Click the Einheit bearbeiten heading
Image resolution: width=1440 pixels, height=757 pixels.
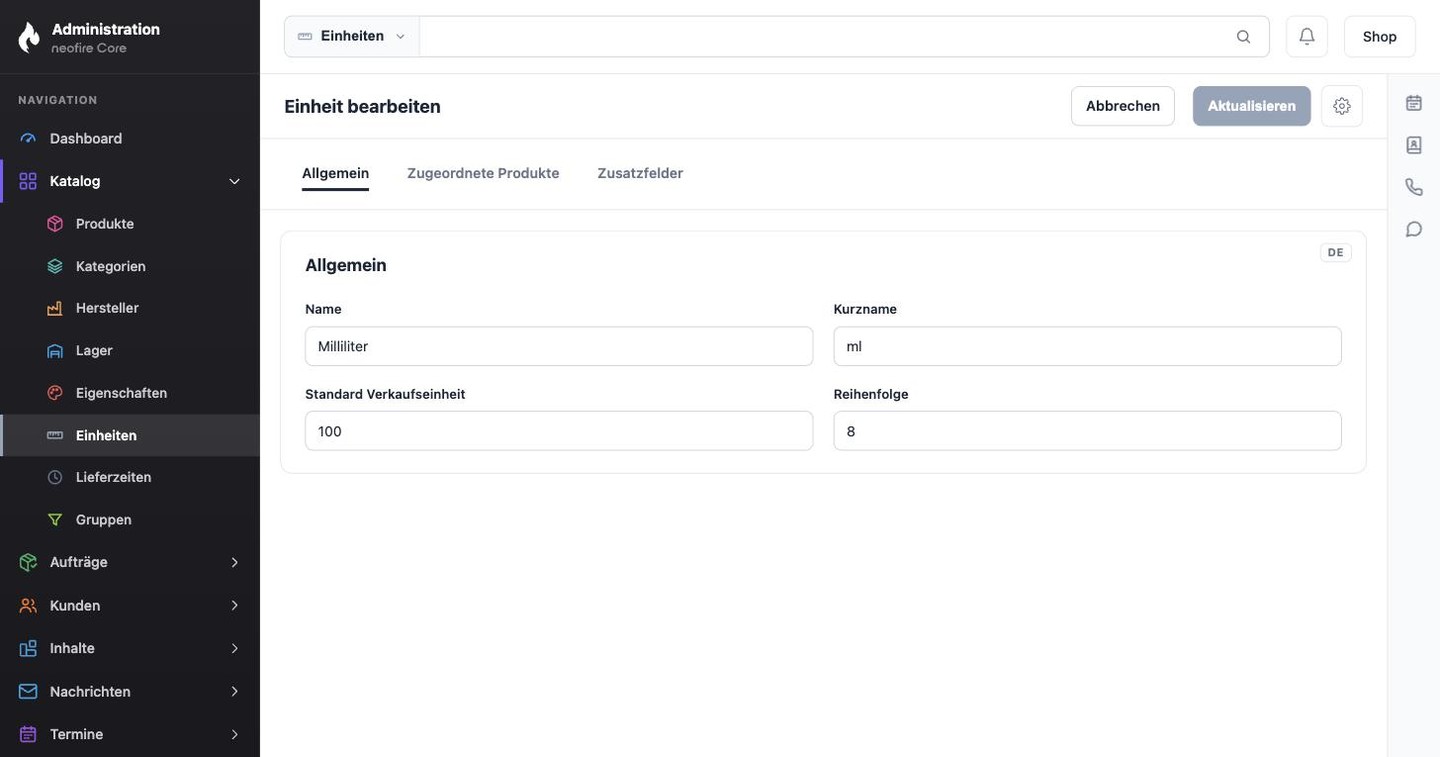(x=362, y=106)
